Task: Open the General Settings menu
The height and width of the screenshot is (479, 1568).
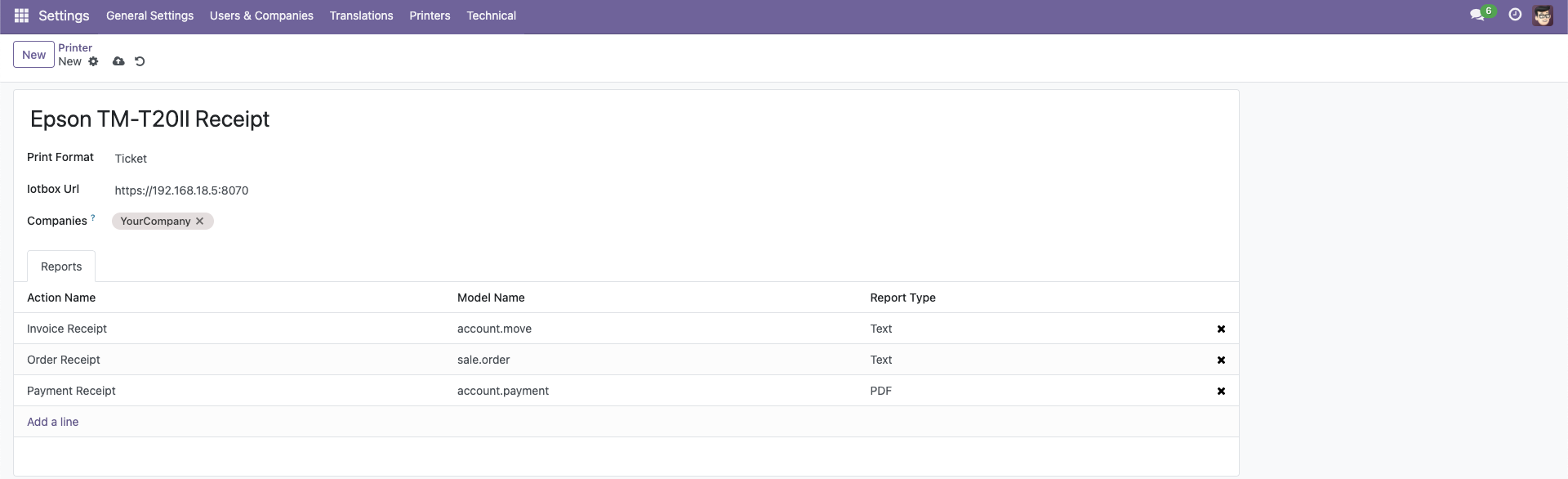Action: (x=149, y=16)
